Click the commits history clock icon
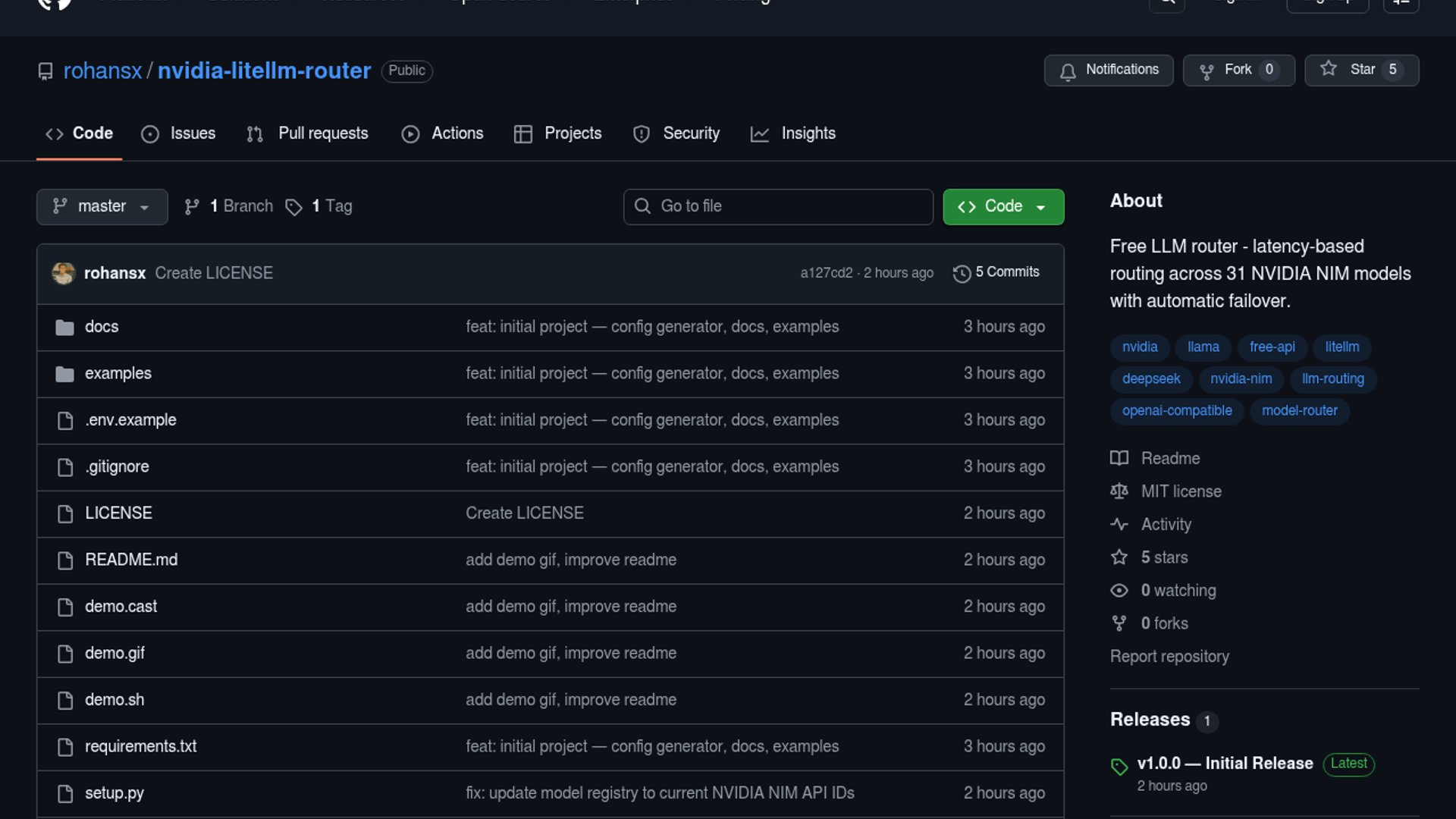1456x819 pixels. (962, 273)
